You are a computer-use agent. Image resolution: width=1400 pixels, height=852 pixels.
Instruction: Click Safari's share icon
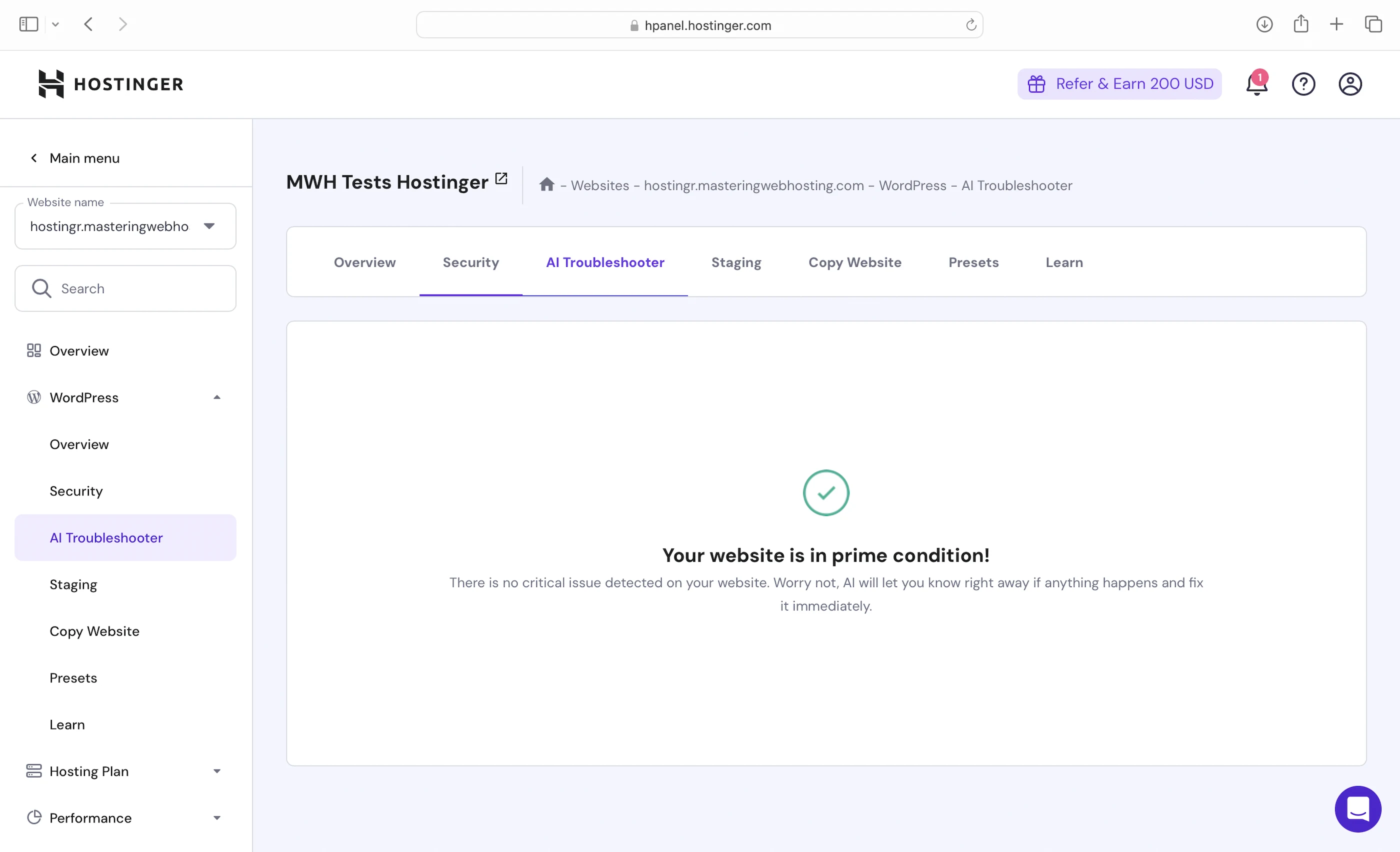coord(1300,24)
